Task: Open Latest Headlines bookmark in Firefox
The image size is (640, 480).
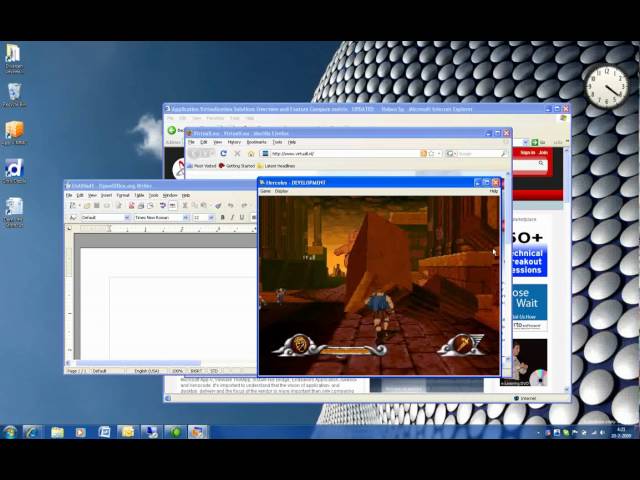Action: (276, 166)
